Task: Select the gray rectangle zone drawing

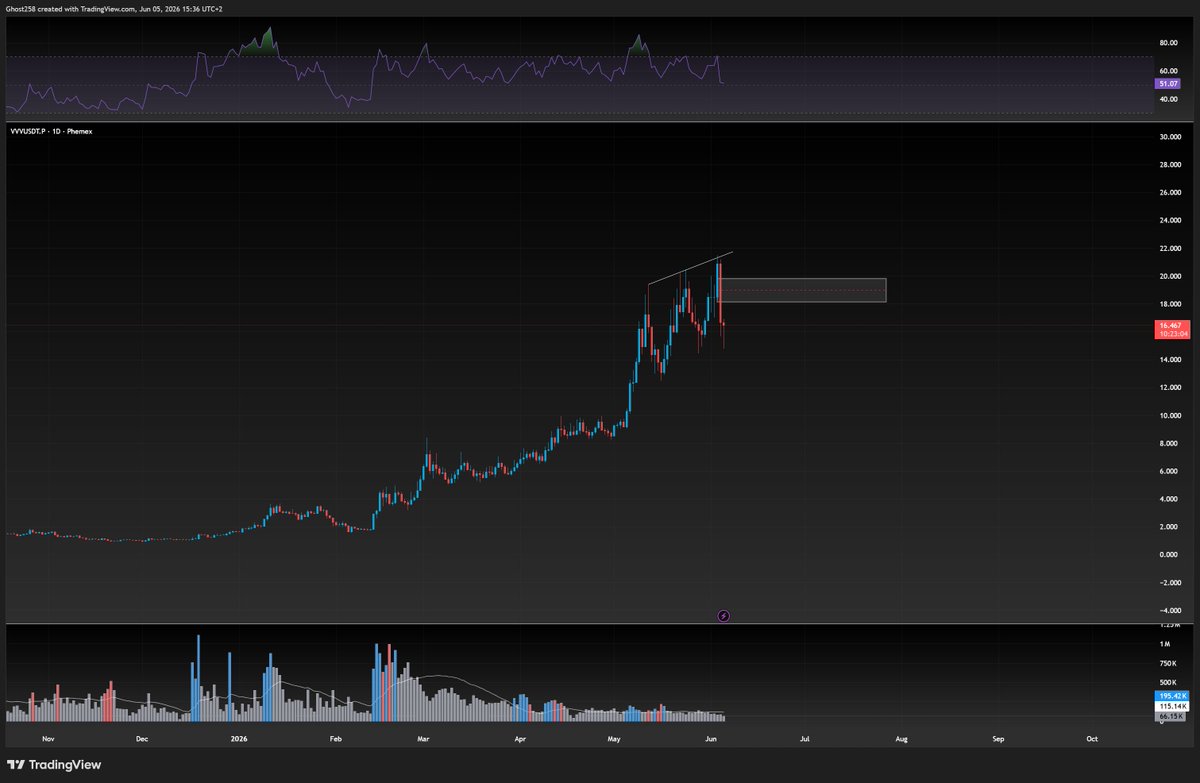Action: pos(802,290)
